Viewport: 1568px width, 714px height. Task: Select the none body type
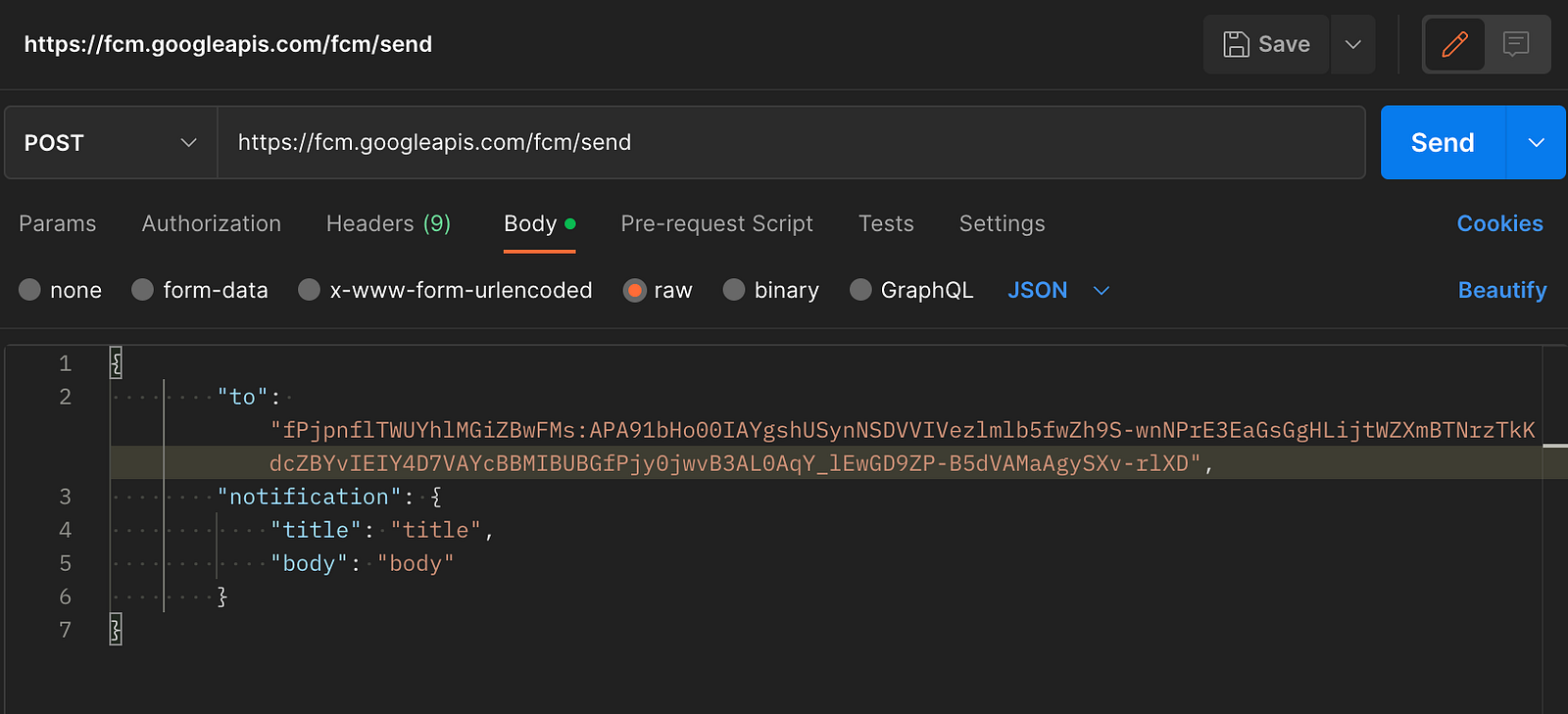pos(61,290)
